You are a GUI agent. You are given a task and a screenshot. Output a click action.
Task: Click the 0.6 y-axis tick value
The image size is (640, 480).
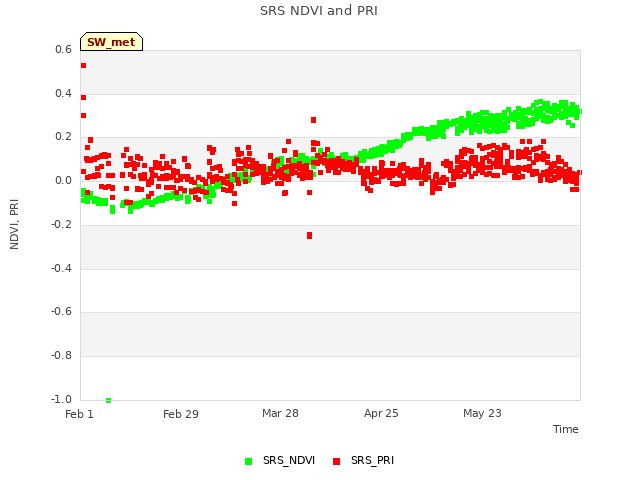(x=63, y=49)
